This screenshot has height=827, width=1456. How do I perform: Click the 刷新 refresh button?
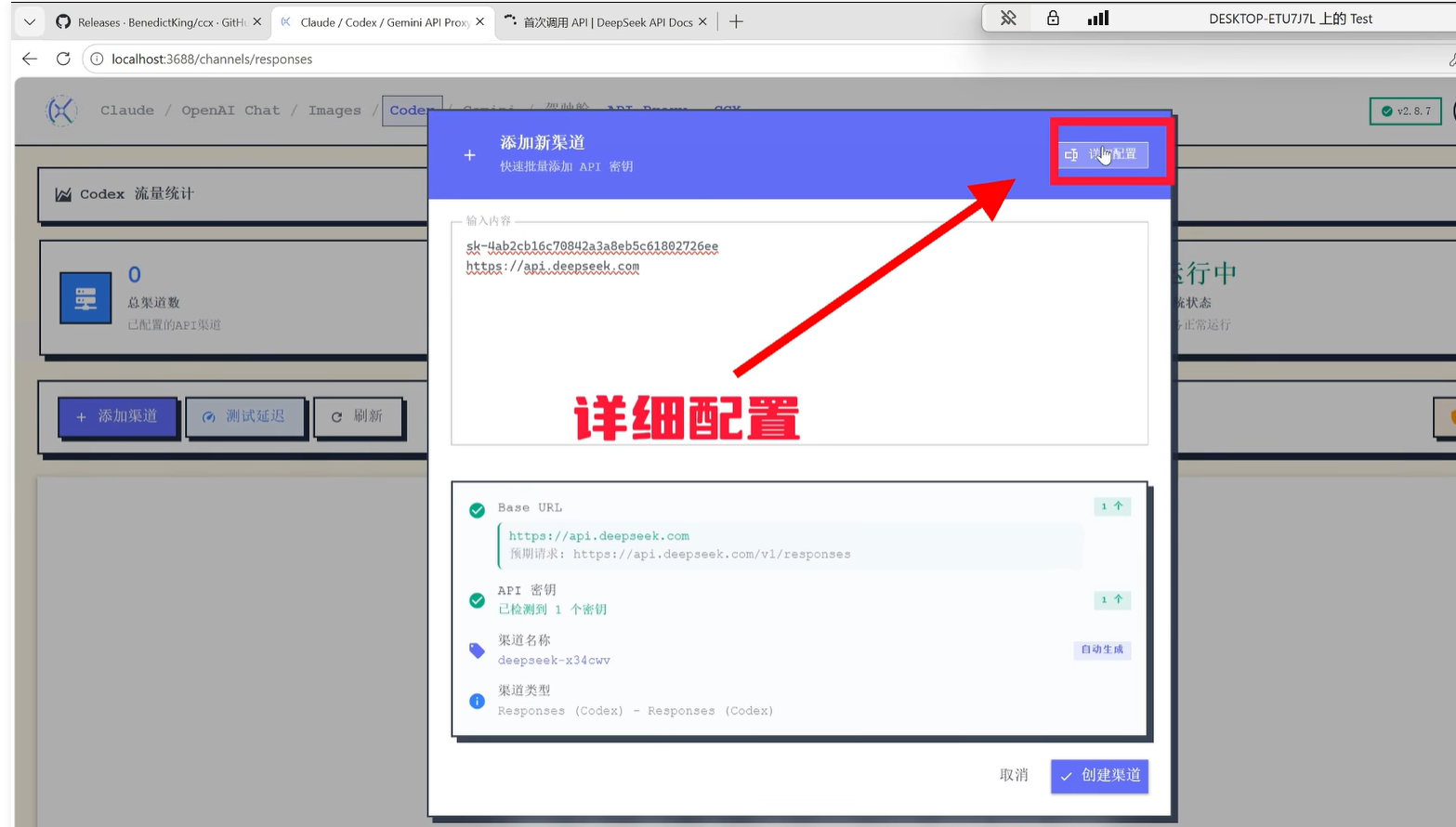[358, 416]
